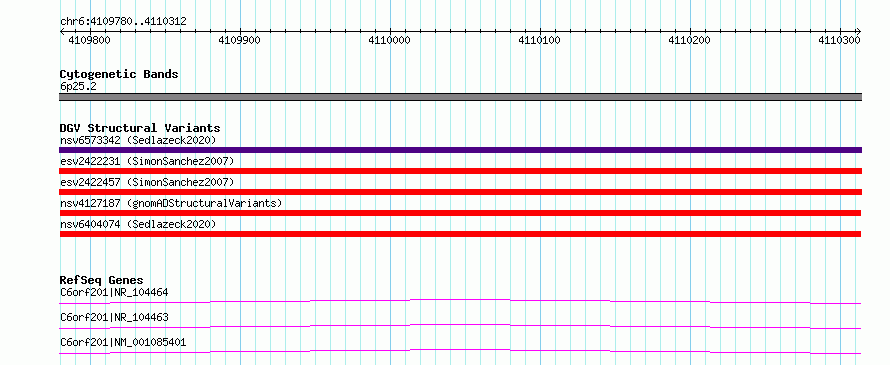The width and height of the screenshot is (890, 365).
Task: Click the 6p25.2 band label
Action: pos(77,86)
